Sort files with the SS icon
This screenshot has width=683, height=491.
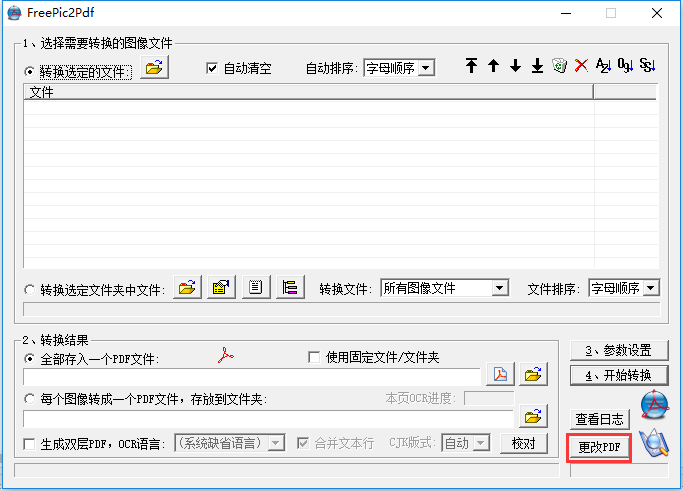tap(648, 66)
